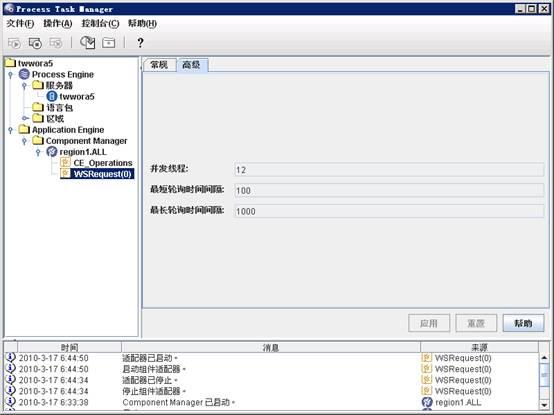
Task: Open the 文件(F) menu
Action: point(20,23)
